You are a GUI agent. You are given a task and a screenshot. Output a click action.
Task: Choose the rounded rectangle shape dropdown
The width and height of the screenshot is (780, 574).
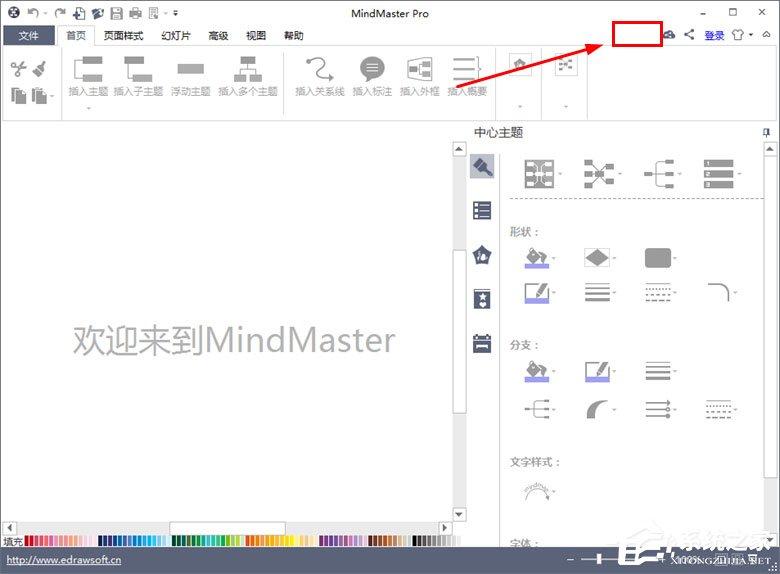pyautogui.click(x=661, y=258)
